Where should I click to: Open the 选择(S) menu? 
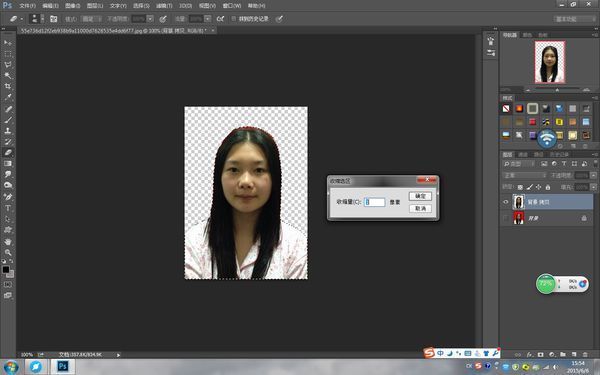coord(141,6)
